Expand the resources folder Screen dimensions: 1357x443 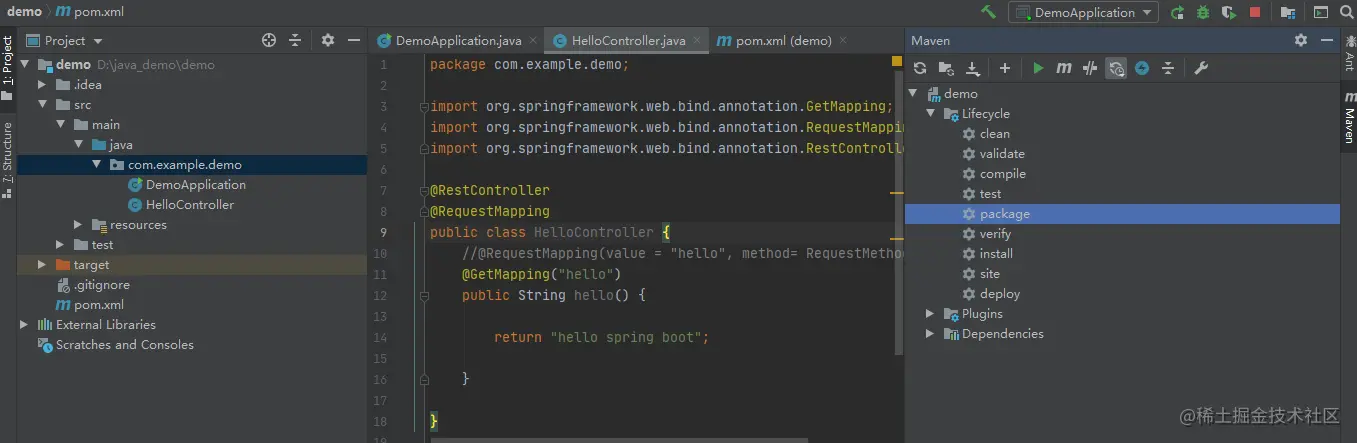pos(78,224)
